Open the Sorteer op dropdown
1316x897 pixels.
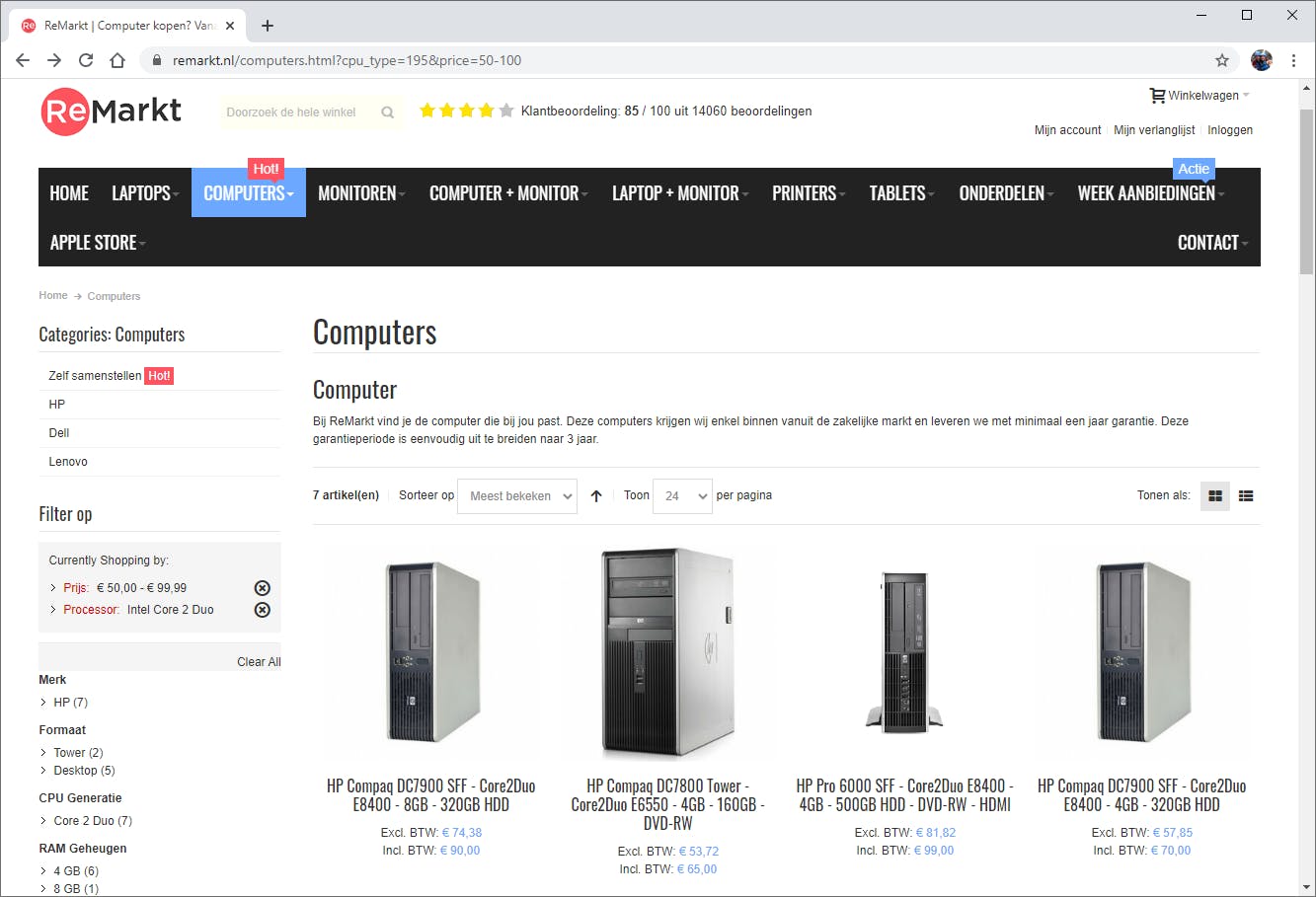click(x=518, y=496)
